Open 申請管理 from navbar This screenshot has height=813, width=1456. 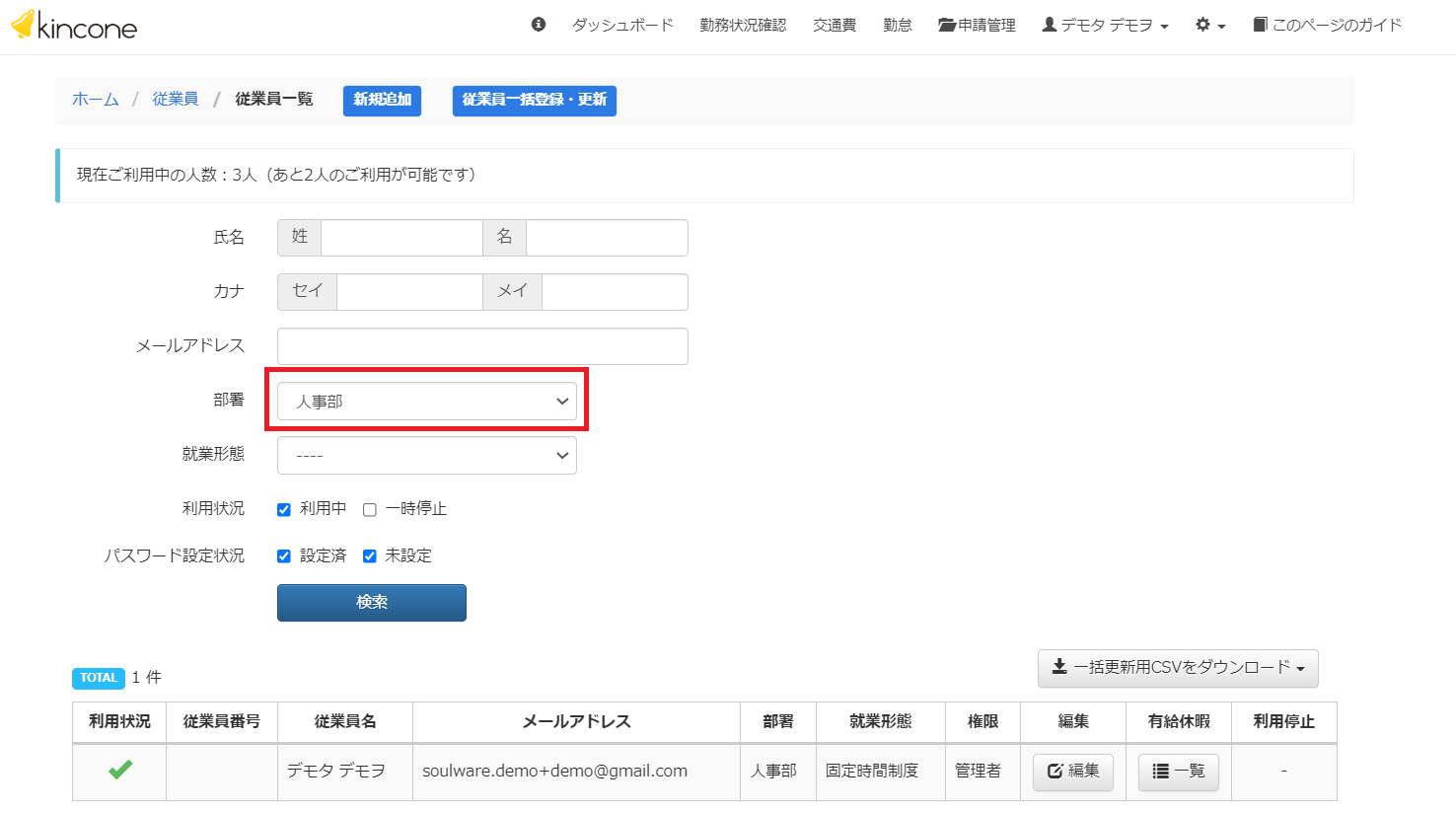pyautogui.click(x=977, y=25)
